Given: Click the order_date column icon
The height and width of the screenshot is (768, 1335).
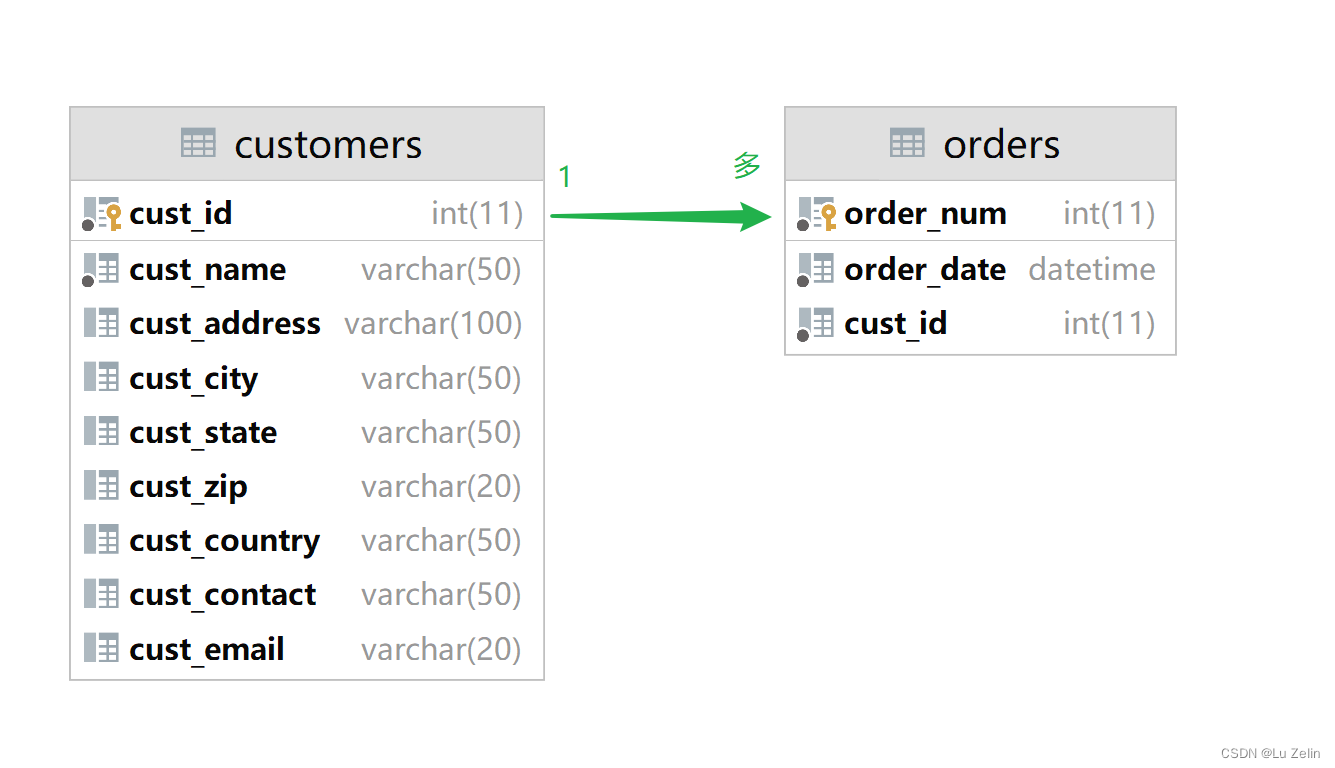Looking at the screenshot, I should [816, 270].
